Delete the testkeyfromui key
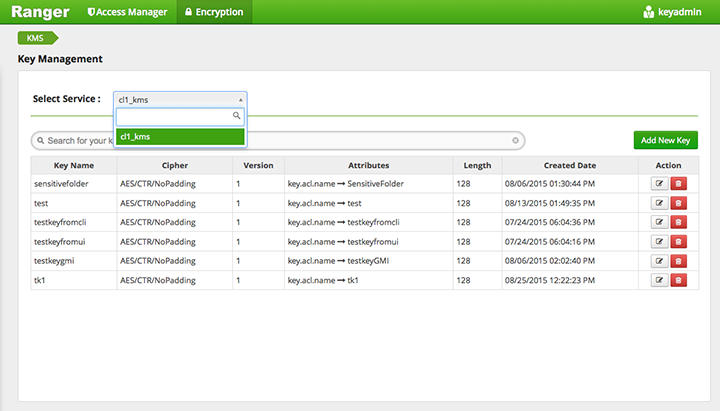 click(x=679, y=242)
